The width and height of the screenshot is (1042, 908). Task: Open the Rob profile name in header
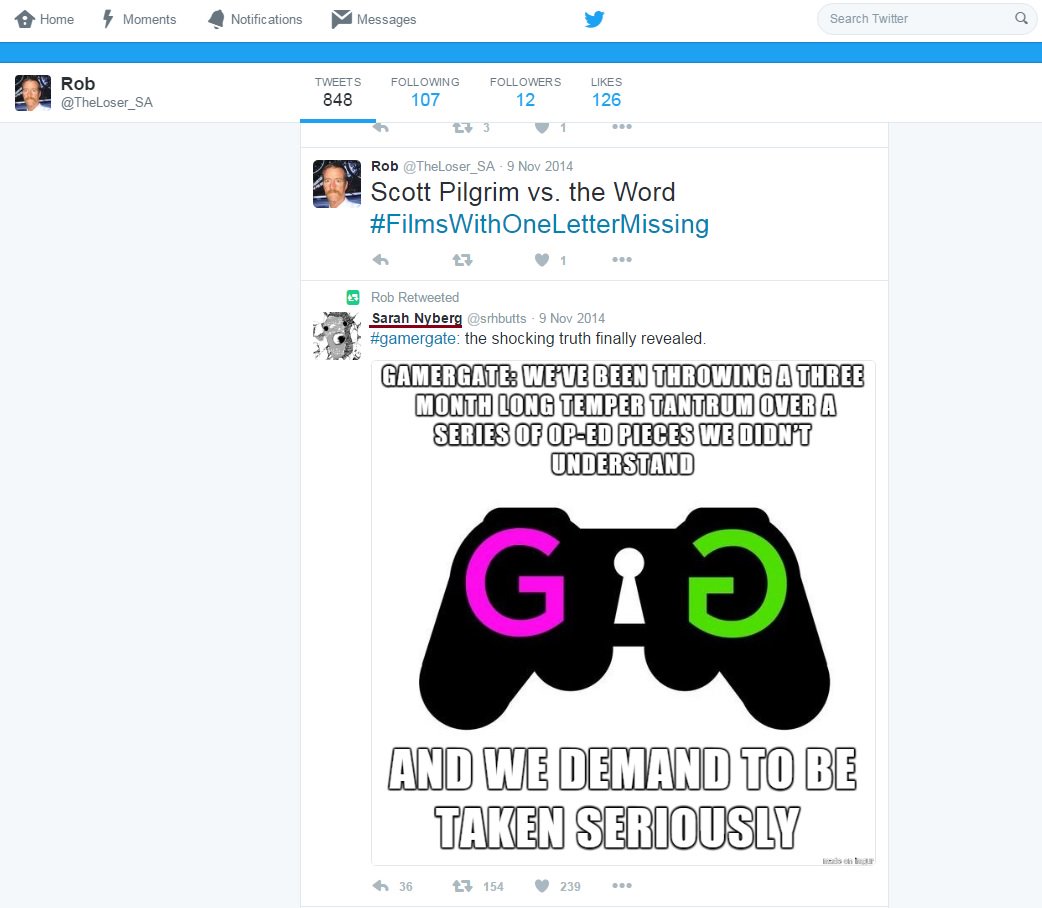pos(78,84)
